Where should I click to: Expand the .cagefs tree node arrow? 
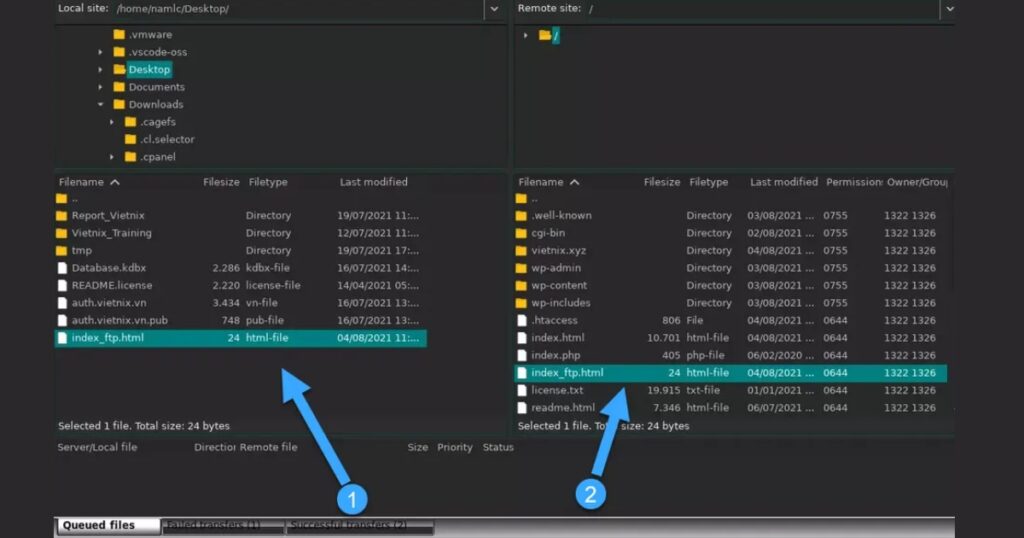click(x=111, y=122)
